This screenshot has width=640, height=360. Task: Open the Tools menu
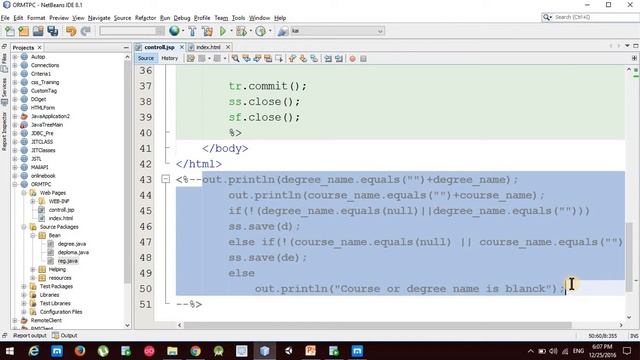[238, 18]
